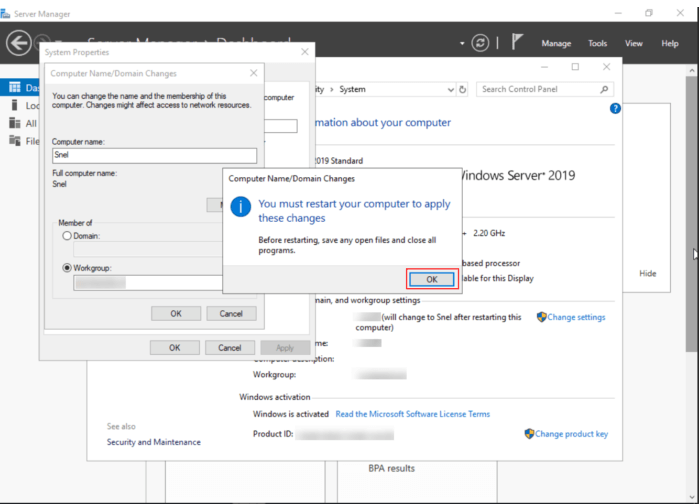This screenshot has width=700, height=504.
Task: Refresh the Control Panel address bar
Action: click(x=462, y=89)
